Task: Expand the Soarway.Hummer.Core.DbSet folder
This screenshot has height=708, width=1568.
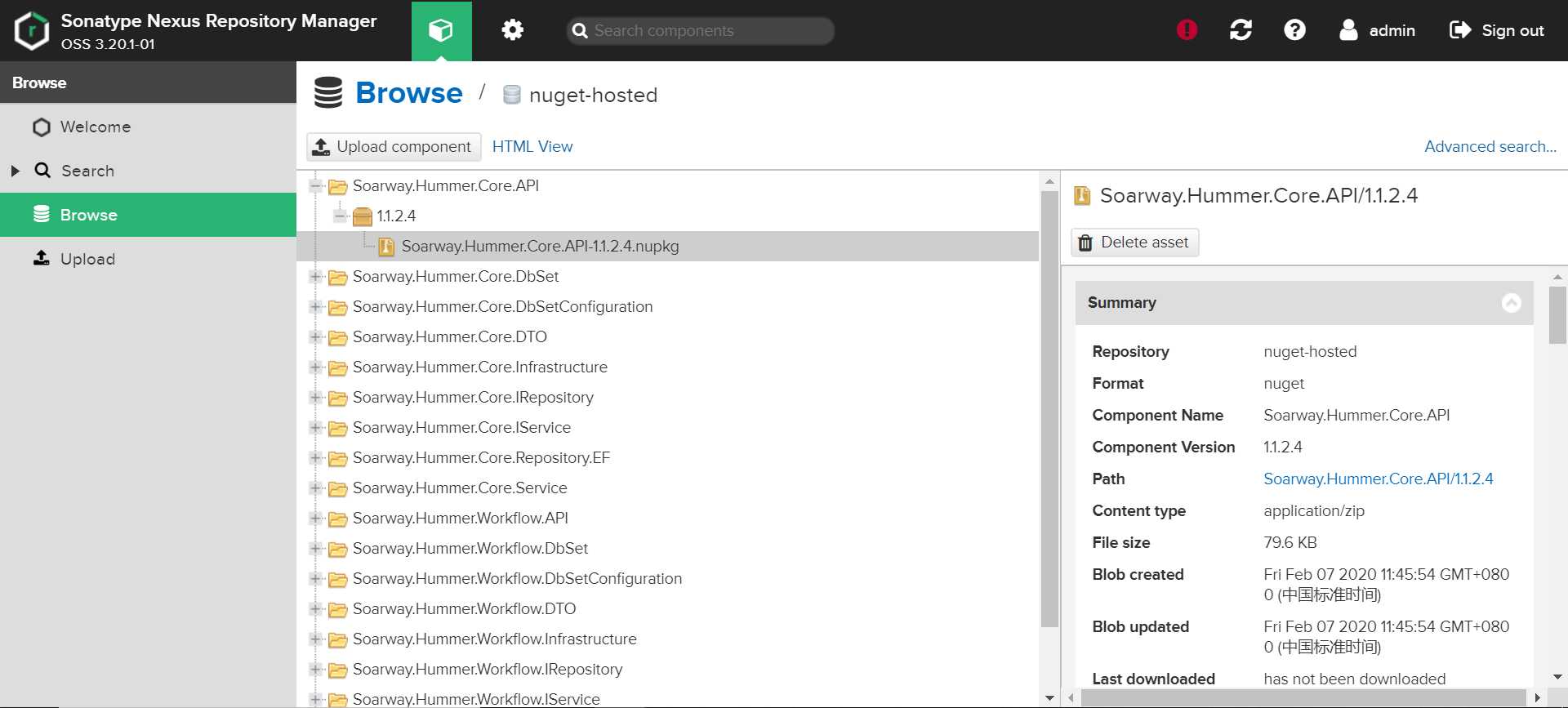Action: [x=316, y=277]
